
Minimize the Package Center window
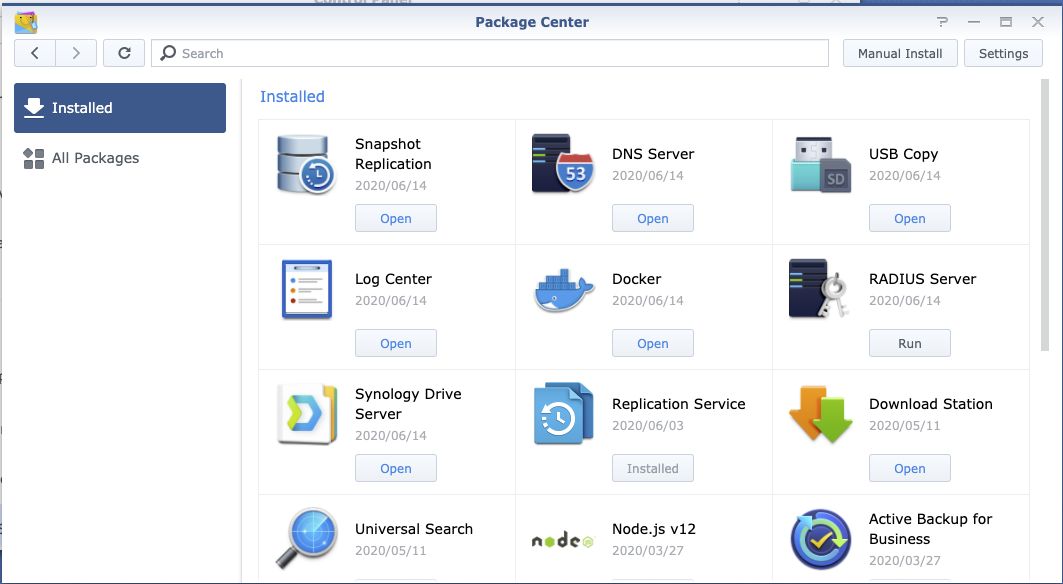coord(974,22)
